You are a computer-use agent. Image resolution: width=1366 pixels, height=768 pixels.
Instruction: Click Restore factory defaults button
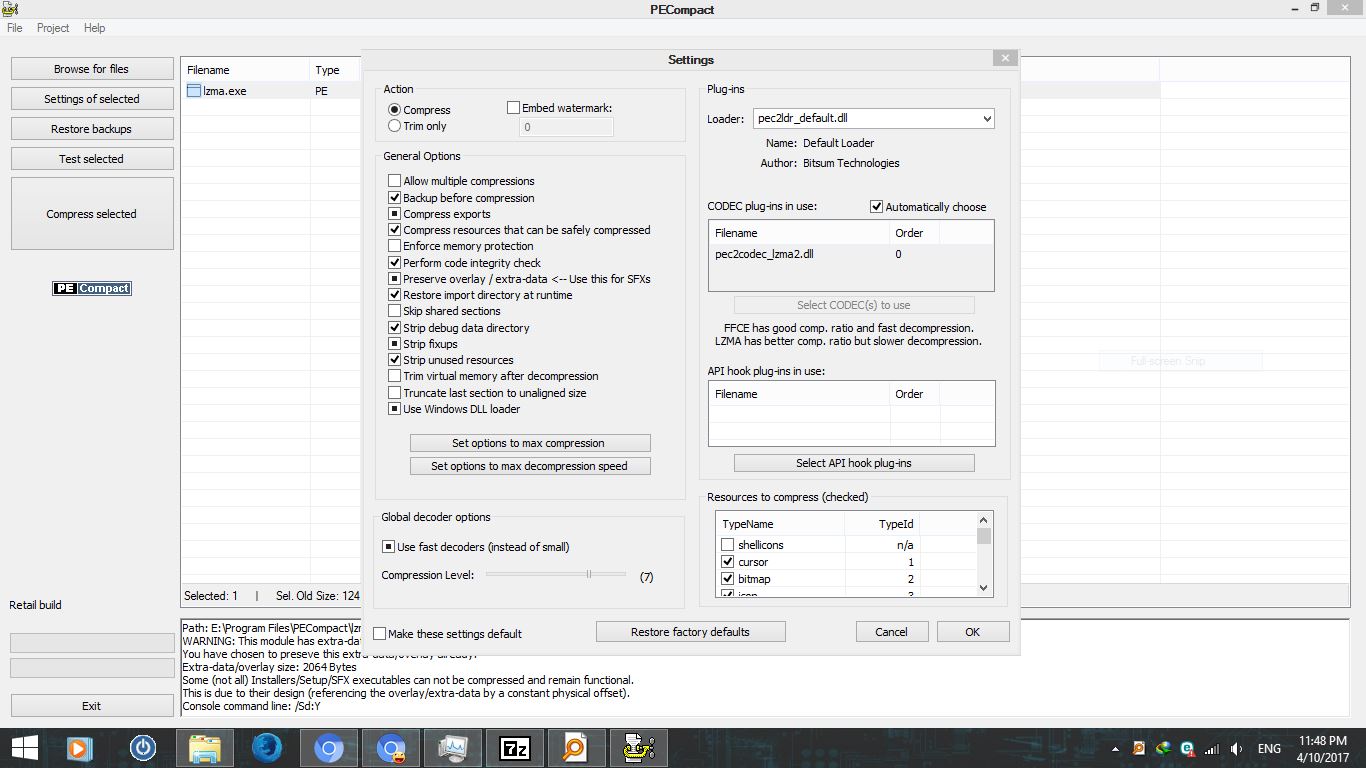click(690, 632)
